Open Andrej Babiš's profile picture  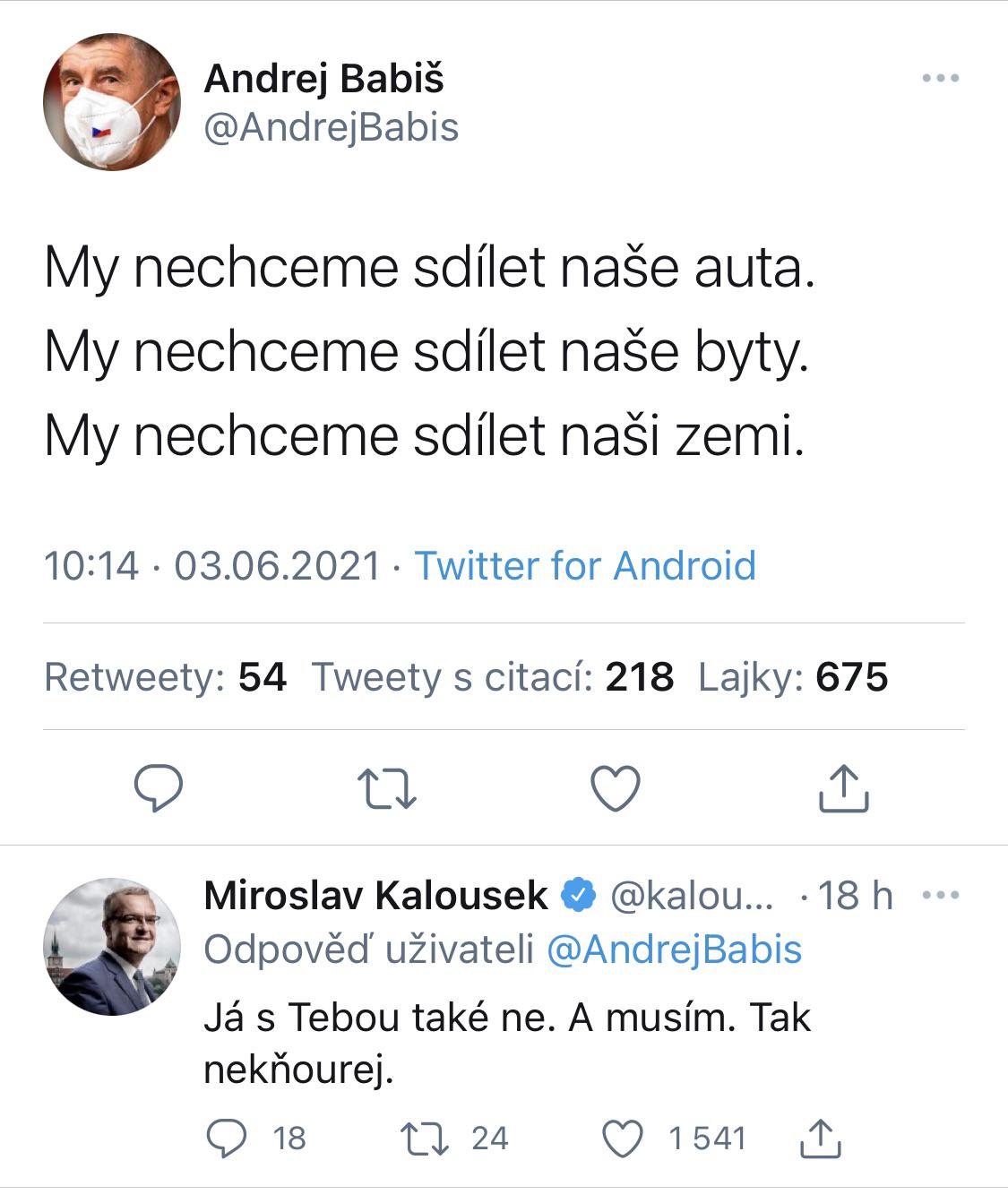point(112,102)
